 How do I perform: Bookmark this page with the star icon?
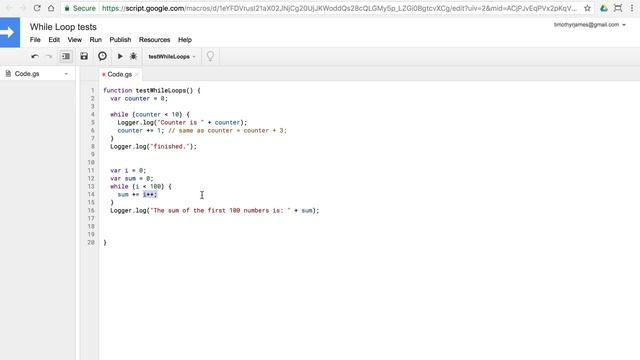587,8
